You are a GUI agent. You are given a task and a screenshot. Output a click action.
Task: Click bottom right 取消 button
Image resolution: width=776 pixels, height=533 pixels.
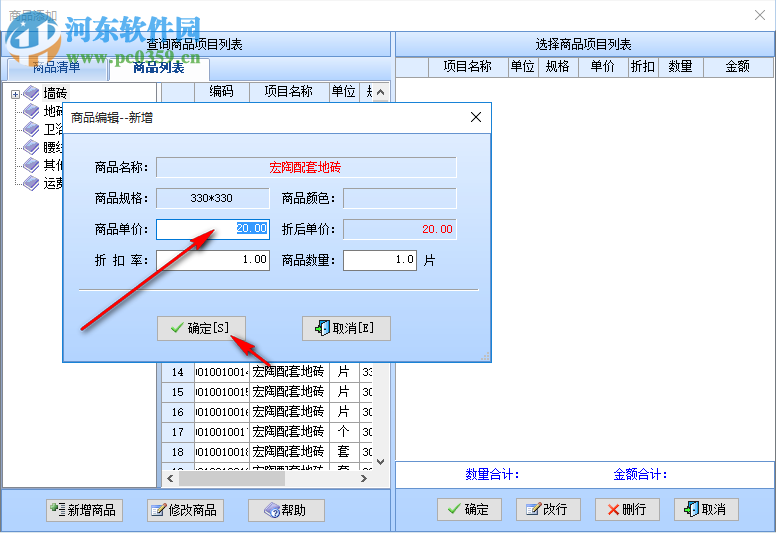(x=706, y=509)
